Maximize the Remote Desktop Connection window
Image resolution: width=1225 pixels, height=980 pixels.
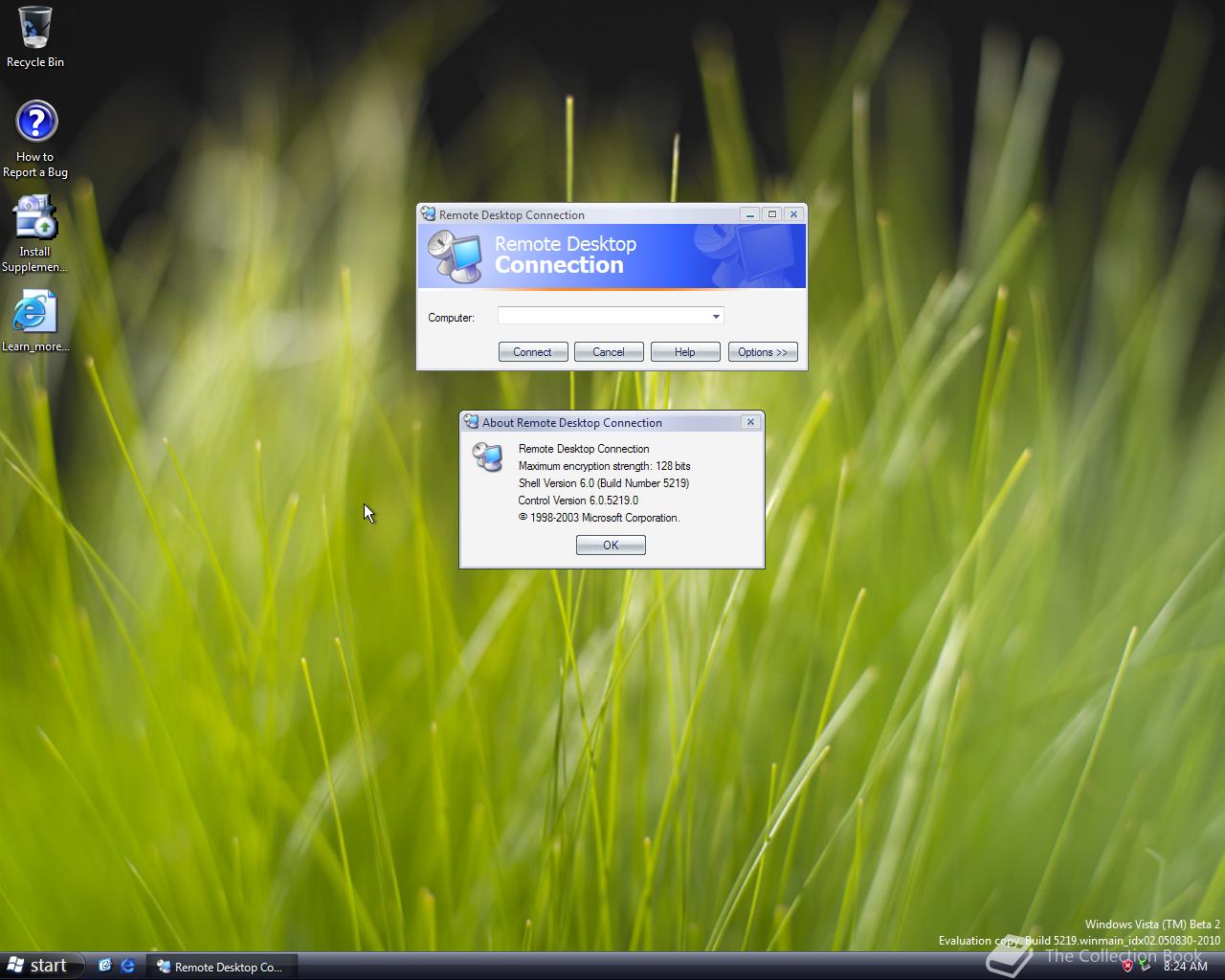coord(772,214)
